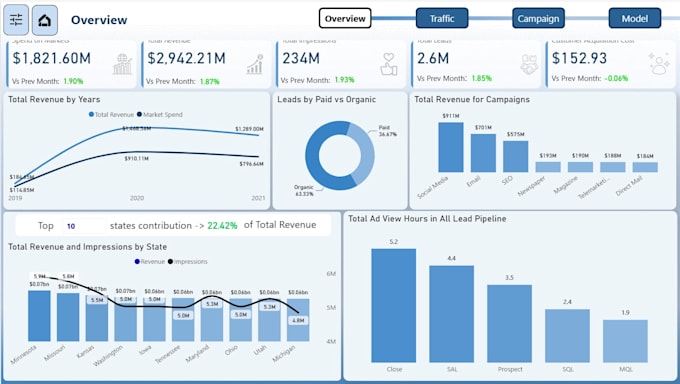
Task: Click the $2,942.21M revenue value
Action: pyautogui.click(x=186, y=58)
